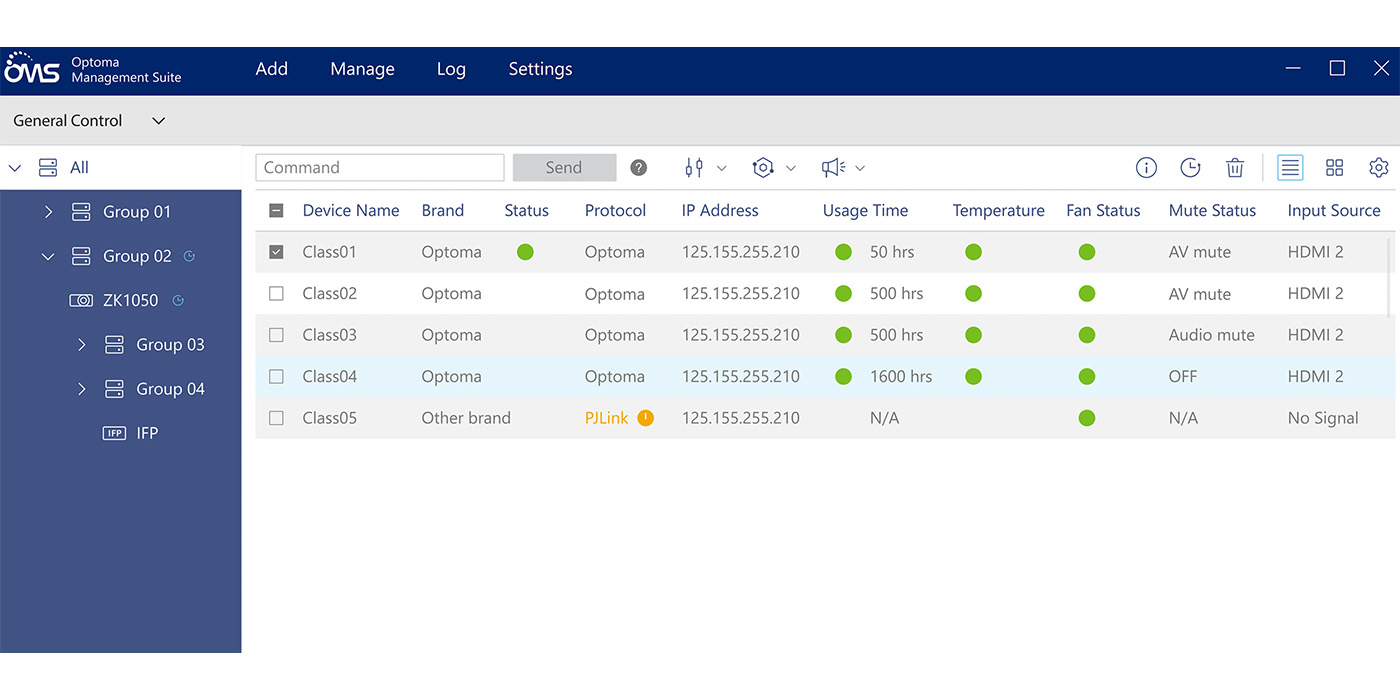Open the equalizer controls icon

[694, 168]
